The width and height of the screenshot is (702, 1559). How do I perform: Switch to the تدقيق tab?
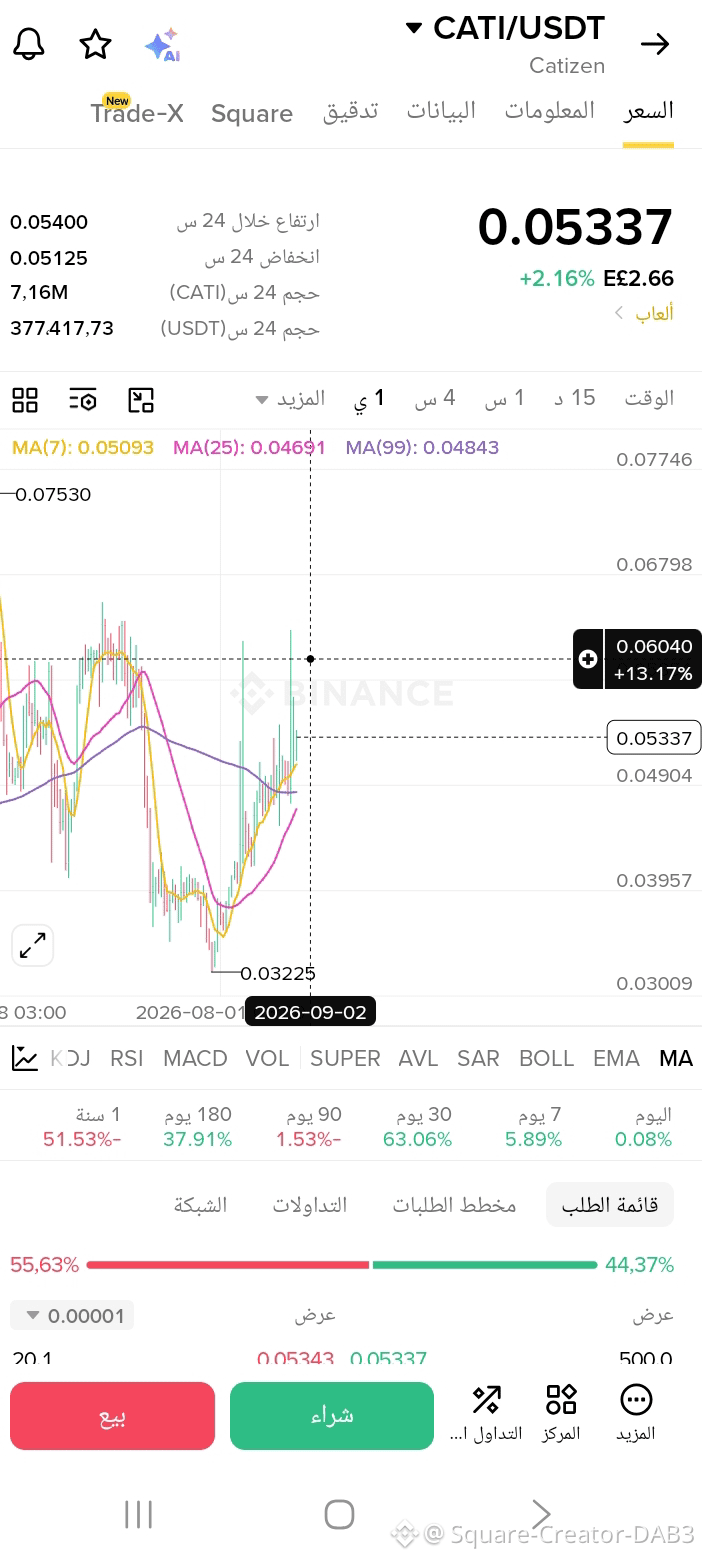350,111
